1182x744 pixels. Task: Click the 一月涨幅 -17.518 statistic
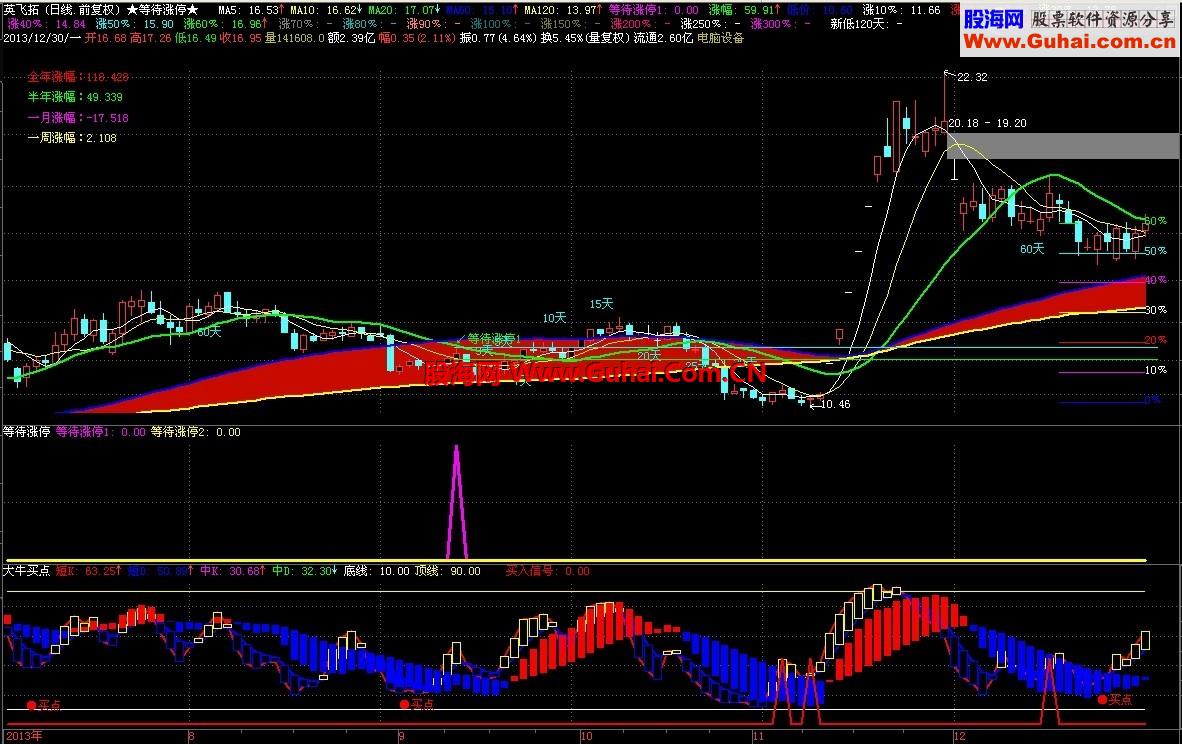78,118
